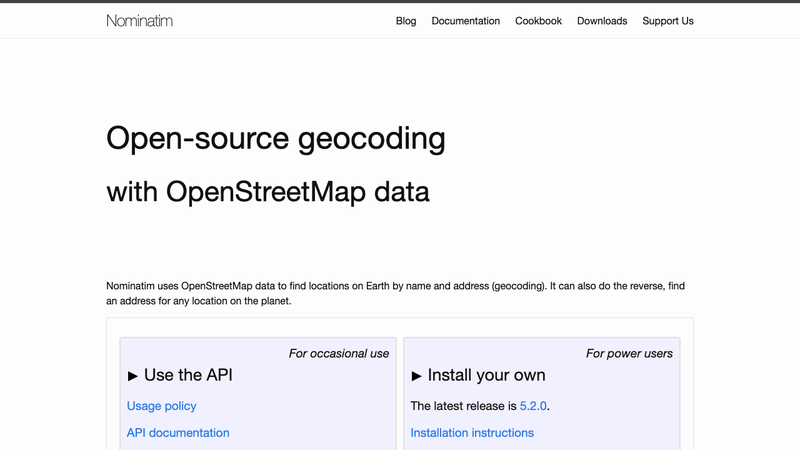Open the Installation instructions link
Image resolution: width=800 pixels, height=450 pixels.
coord(472,433)
